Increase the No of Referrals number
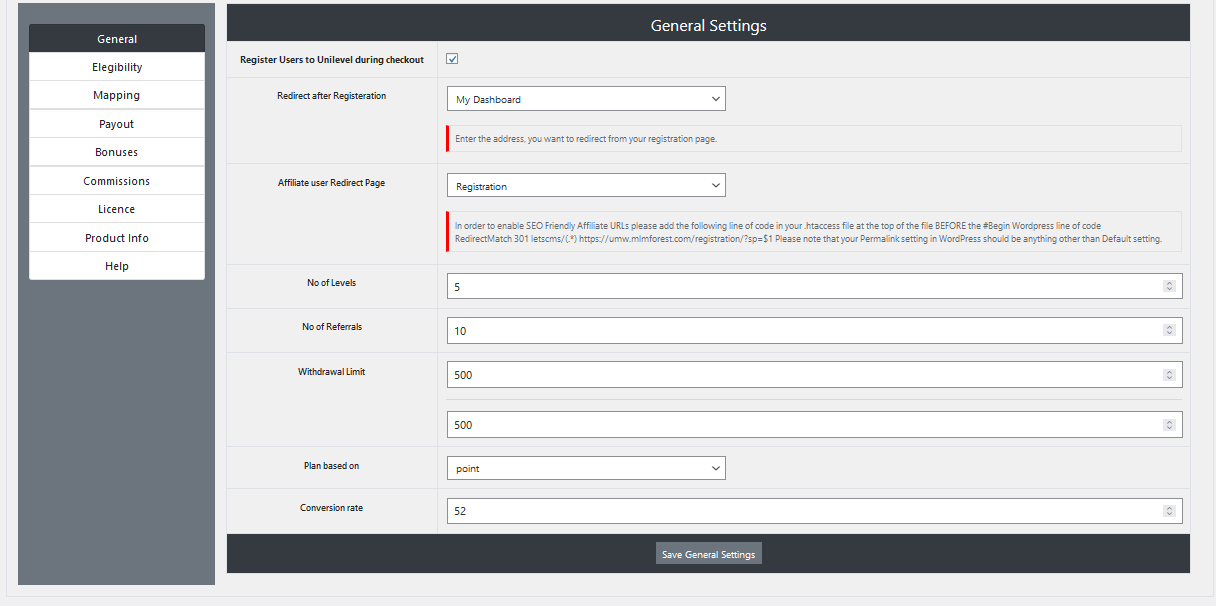The height and width of the screenshot is (606, 1216). tap(1168, 327)
